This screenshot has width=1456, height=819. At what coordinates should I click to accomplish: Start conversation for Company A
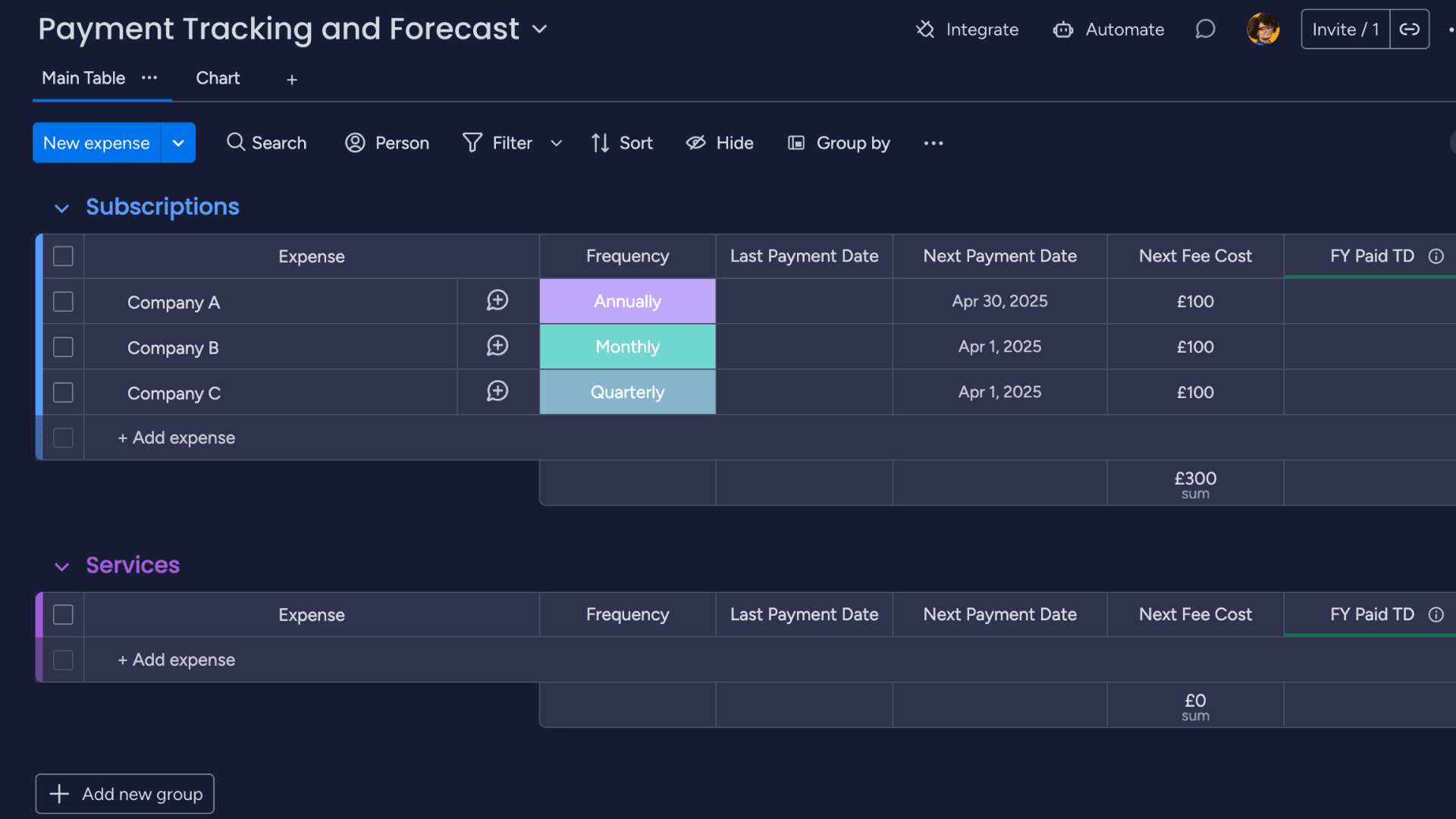click(497, 300)
